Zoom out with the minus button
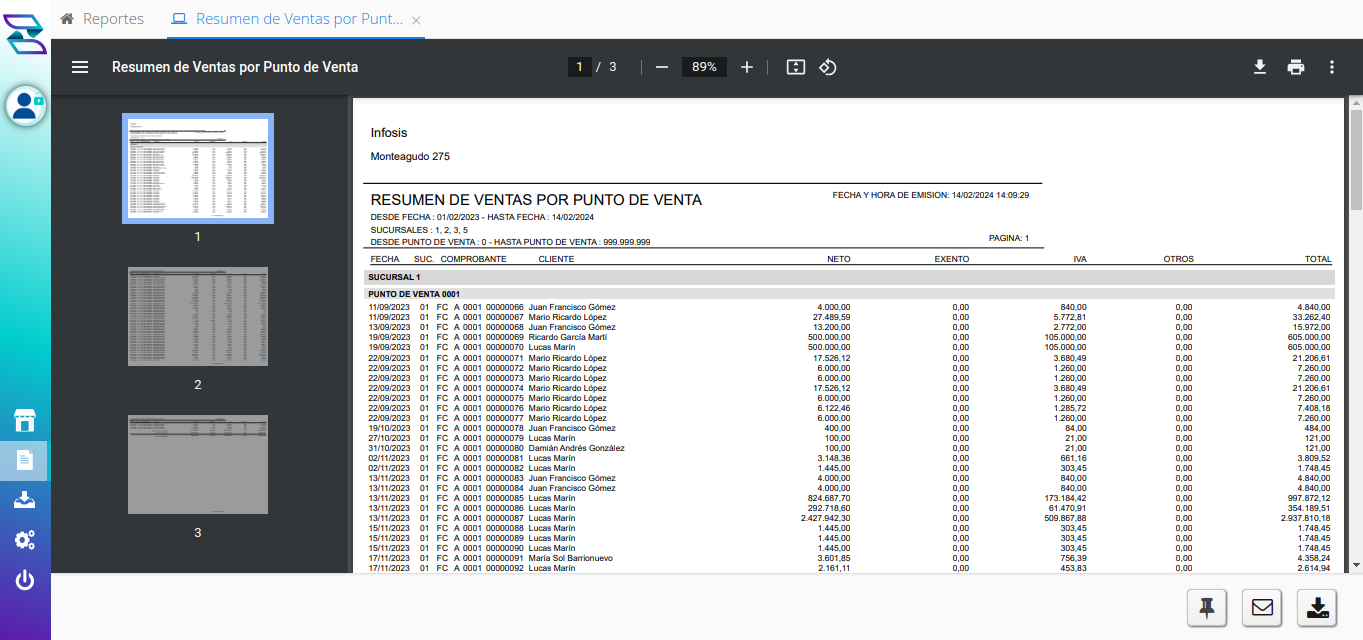1363x640 pixels. (x=661, y=67)
